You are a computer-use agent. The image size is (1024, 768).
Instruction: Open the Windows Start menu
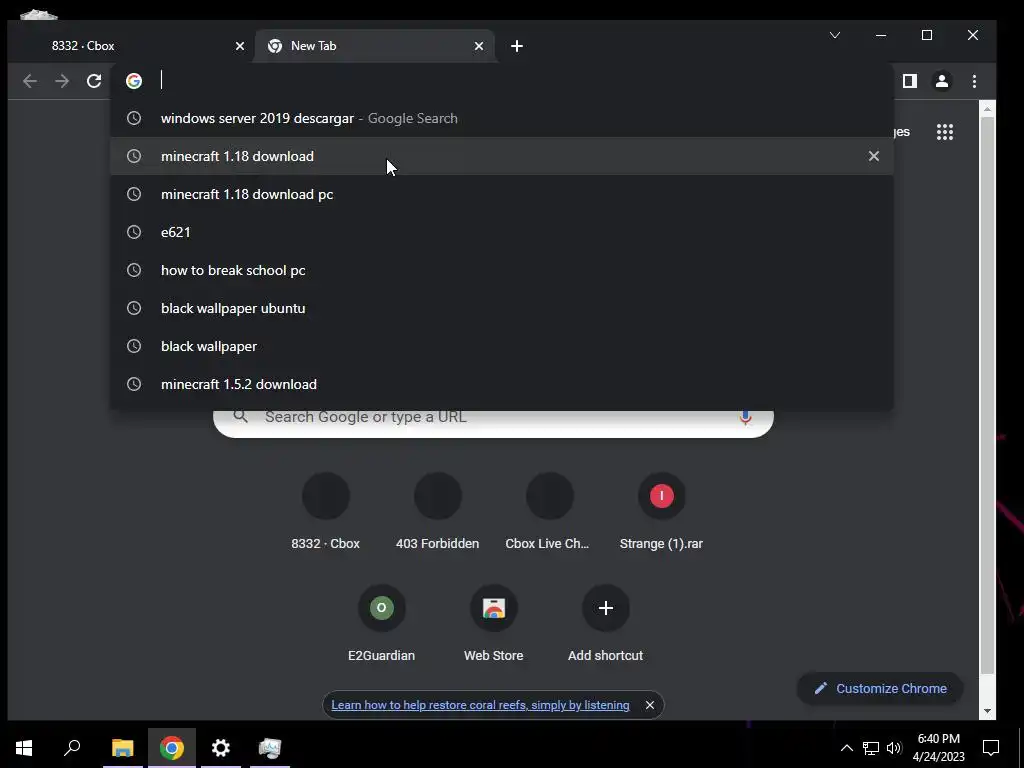point(24,748)
